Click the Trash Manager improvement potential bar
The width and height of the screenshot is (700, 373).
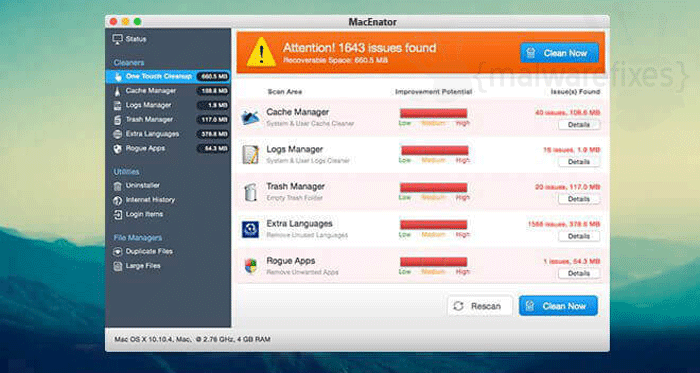(x=433, y=187)
